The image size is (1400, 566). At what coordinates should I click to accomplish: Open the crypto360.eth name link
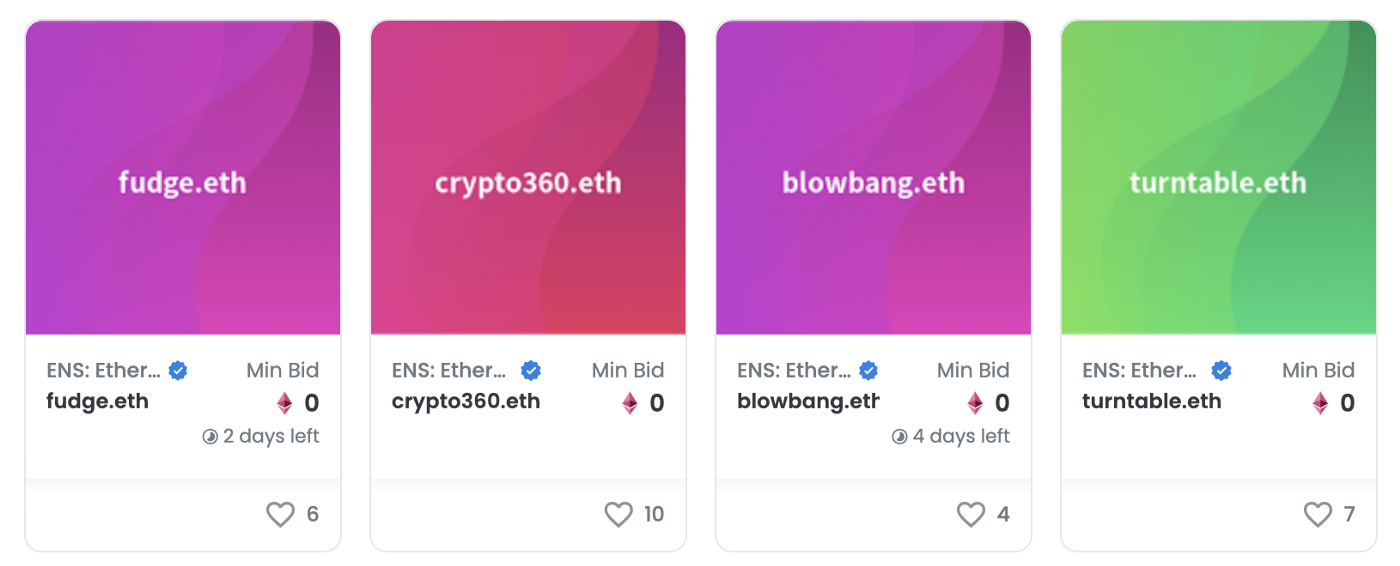point(466,402)
